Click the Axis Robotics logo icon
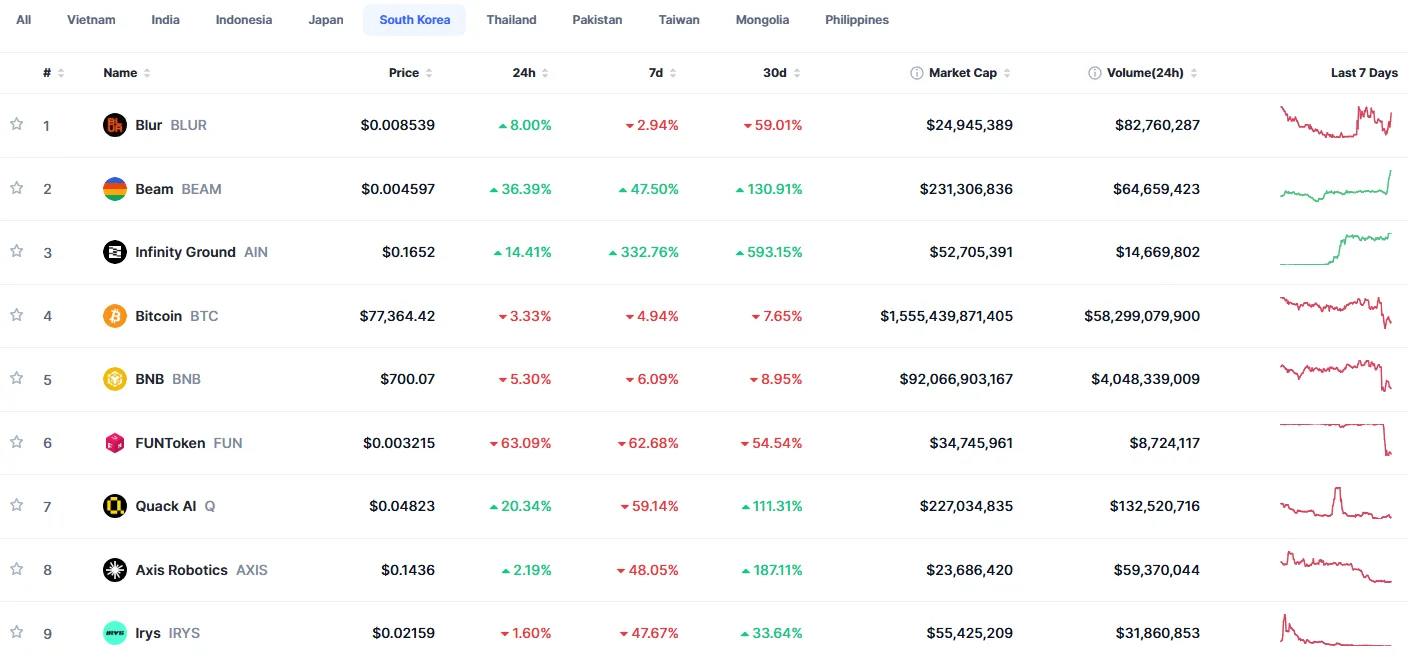Viewport: 1408px width, 660px height. [x=115, y=570]
